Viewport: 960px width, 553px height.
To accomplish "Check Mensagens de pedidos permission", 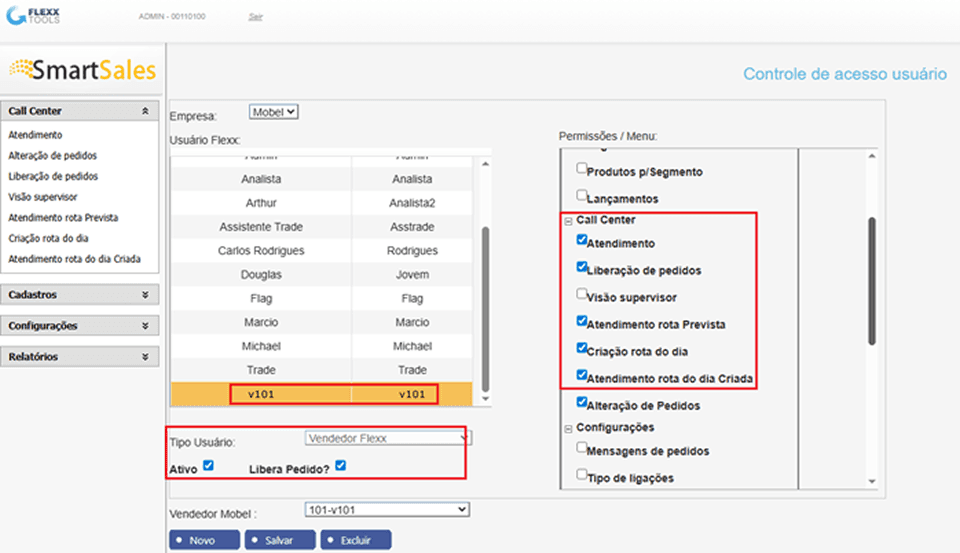I will click(582, 447).
